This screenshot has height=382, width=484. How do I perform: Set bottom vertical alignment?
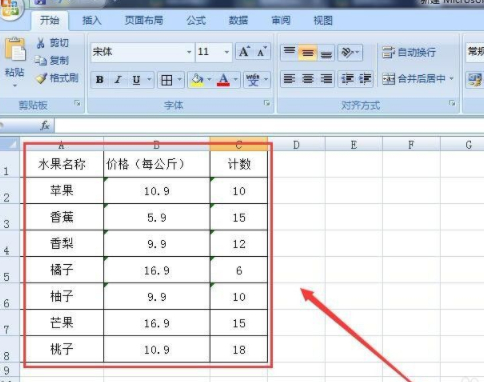click(x=326, y=52)
